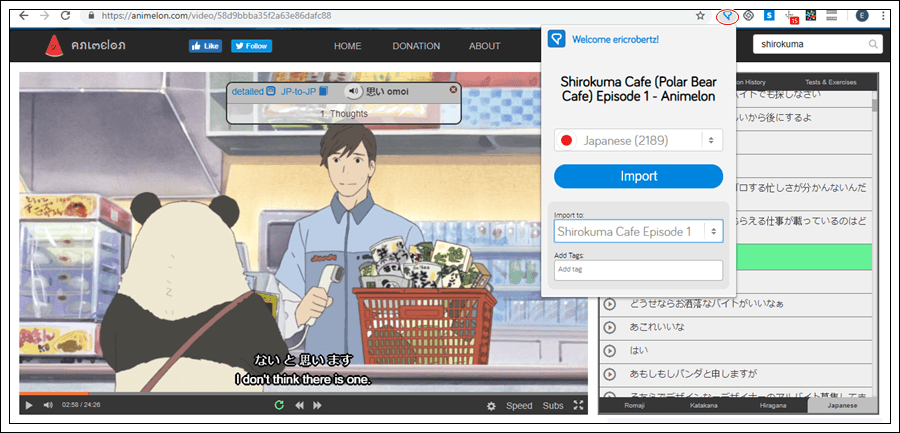The width and height of the screenshot is (900, 433).
Task: Click the circled LingQ extension icon
Action: point(728,16)
